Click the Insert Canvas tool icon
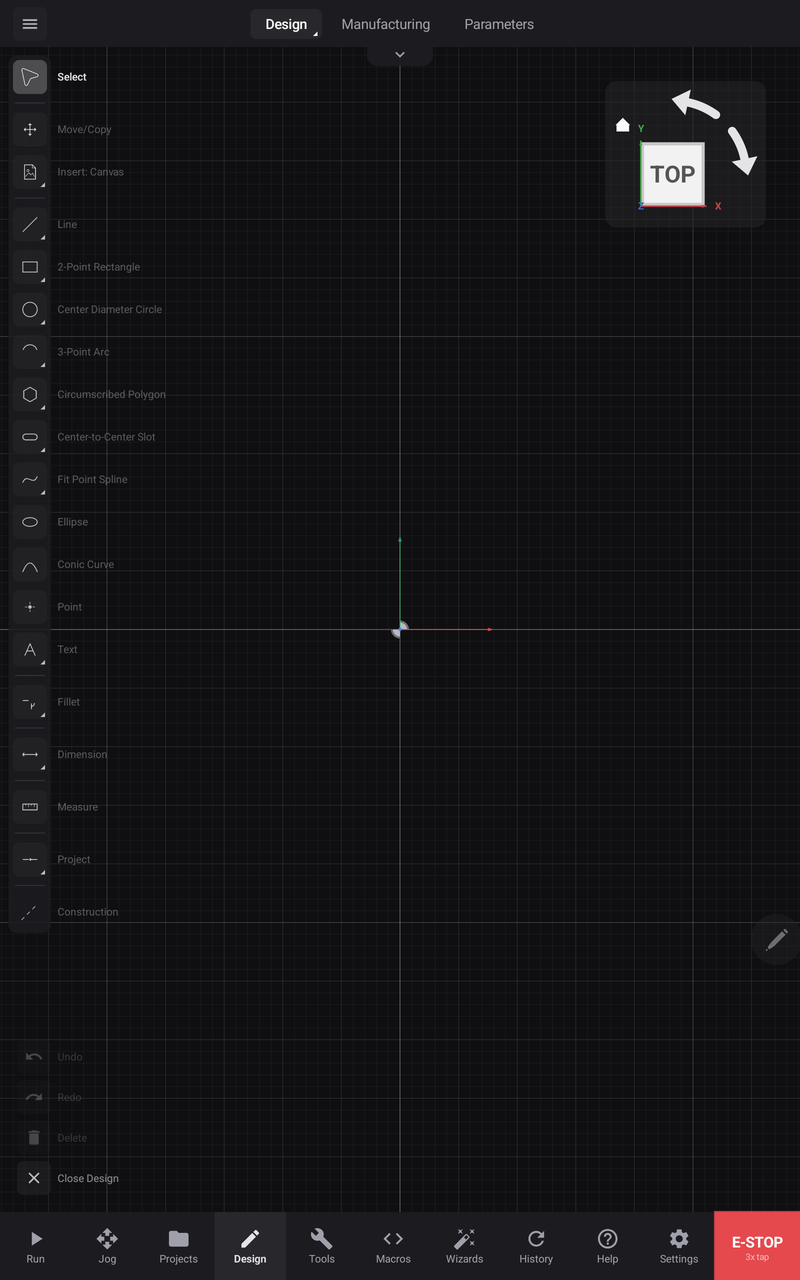 tap(30, 172)
